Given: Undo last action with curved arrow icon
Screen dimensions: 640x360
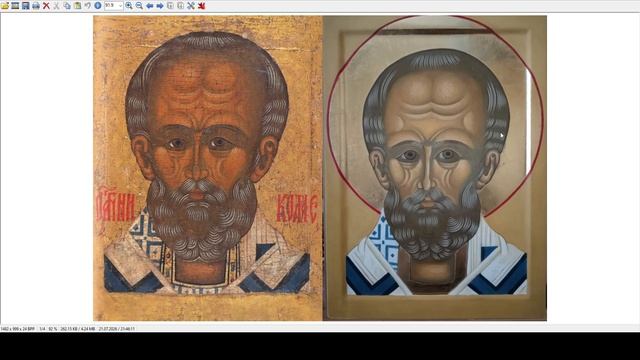Looking at the screenshot, I should (x=87, y=6).
